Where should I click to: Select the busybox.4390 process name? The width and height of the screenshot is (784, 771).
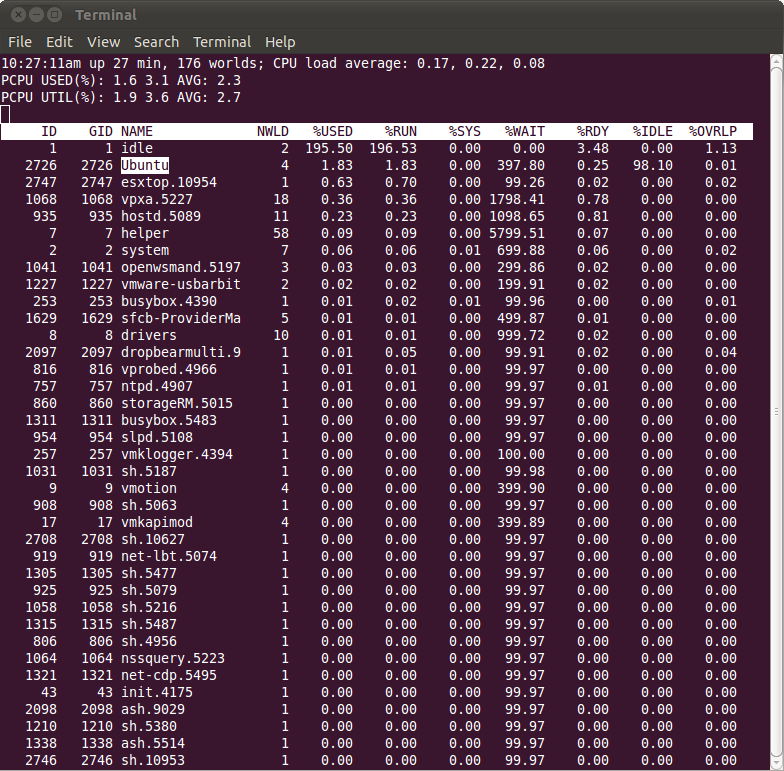(x=169, y=302)
